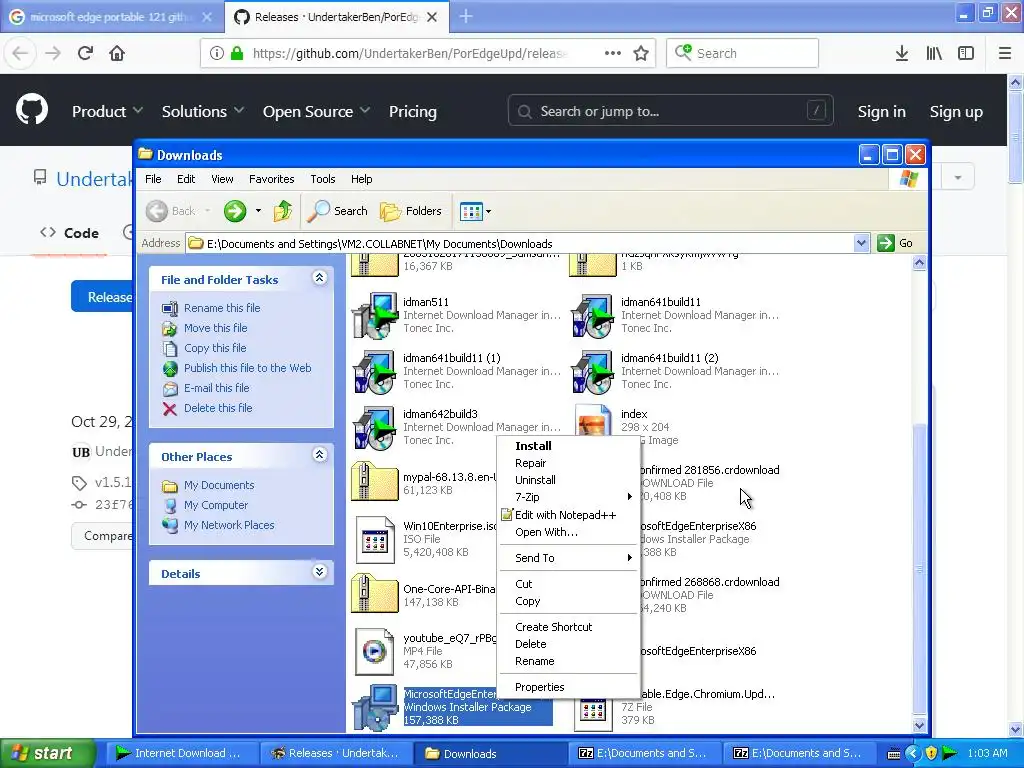This screenshot has height=768, width=1024.
Task: Choose Install from the context menu
Action: 567,446
